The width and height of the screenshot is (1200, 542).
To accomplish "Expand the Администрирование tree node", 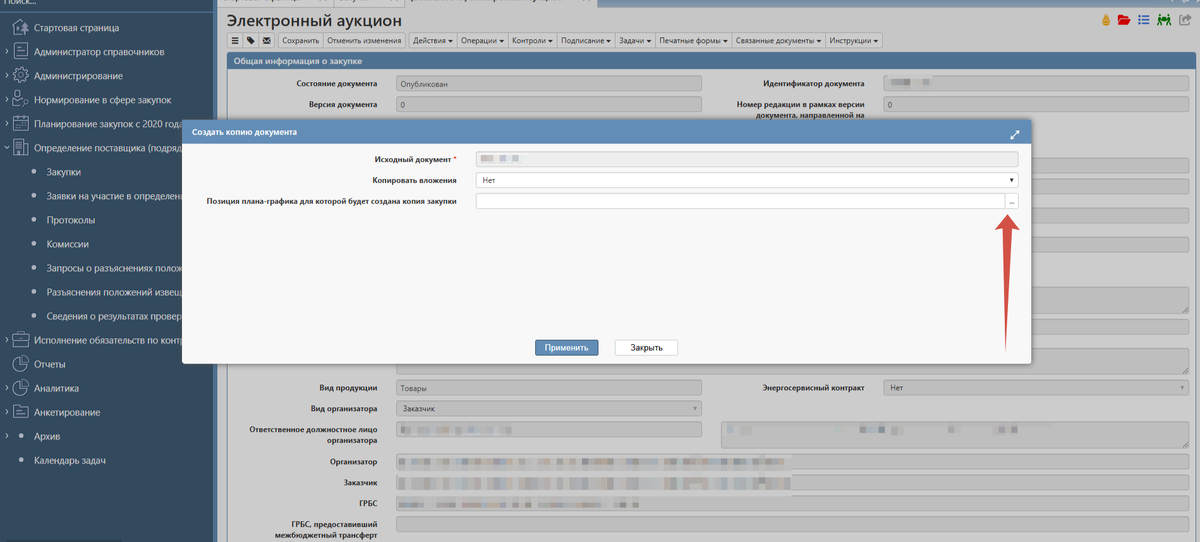I will (7, 76).
